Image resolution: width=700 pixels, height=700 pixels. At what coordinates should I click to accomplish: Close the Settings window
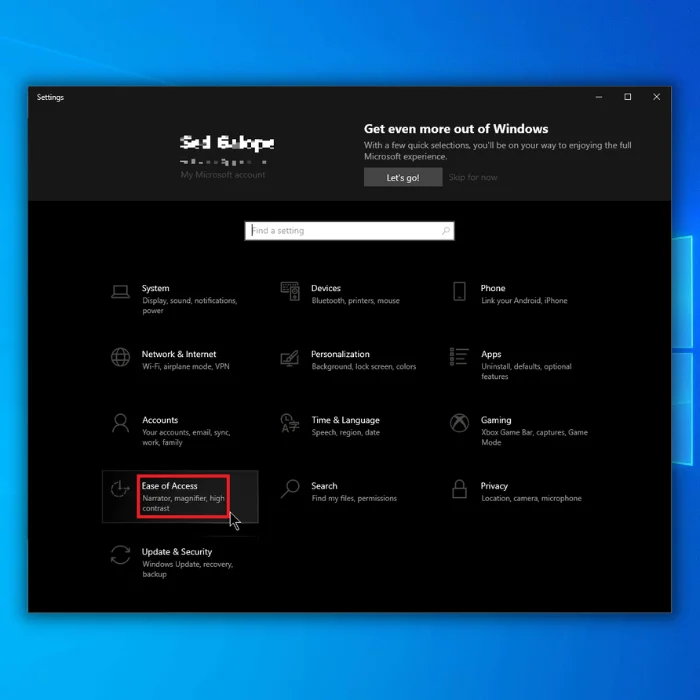[x=656, y=97]
